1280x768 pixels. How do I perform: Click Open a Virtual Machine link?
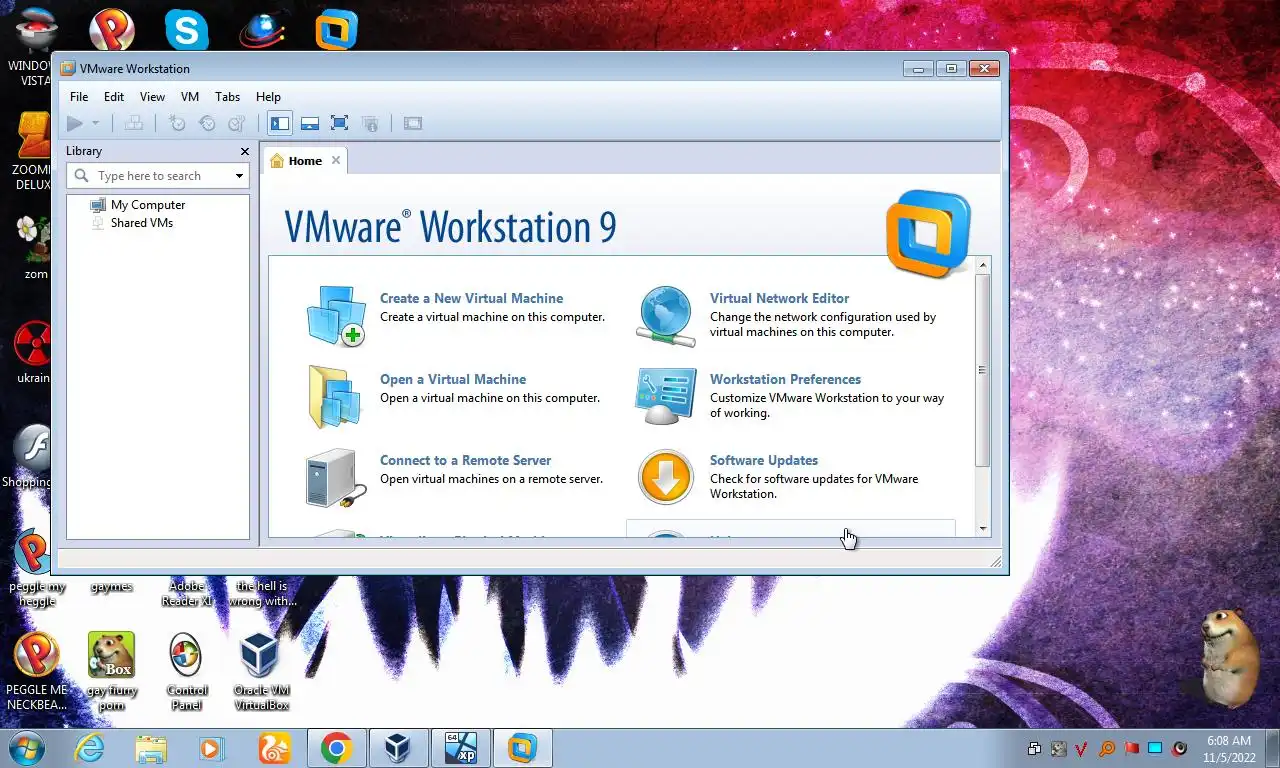[453, 379]
